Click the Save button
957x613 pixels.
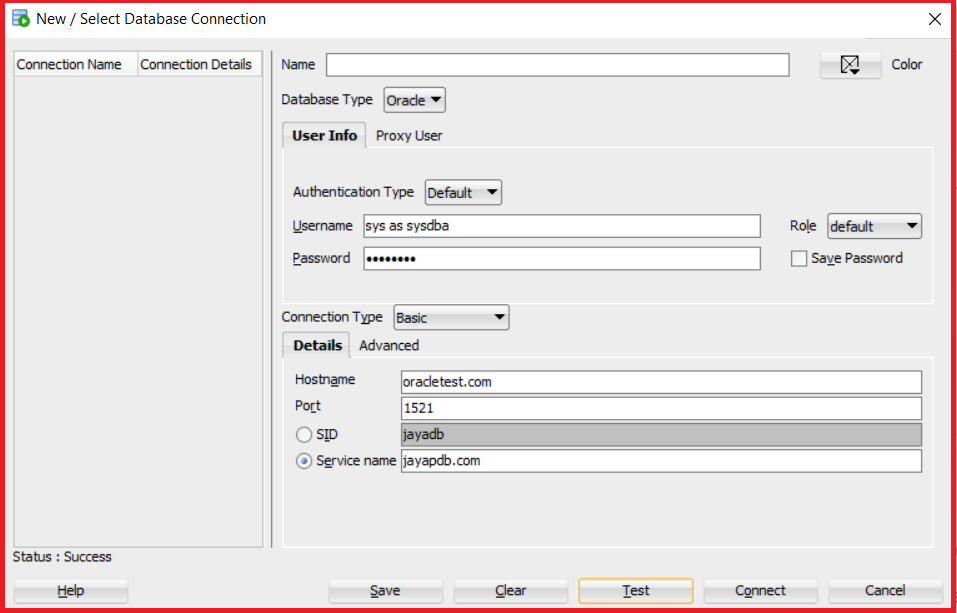point(385,590)
